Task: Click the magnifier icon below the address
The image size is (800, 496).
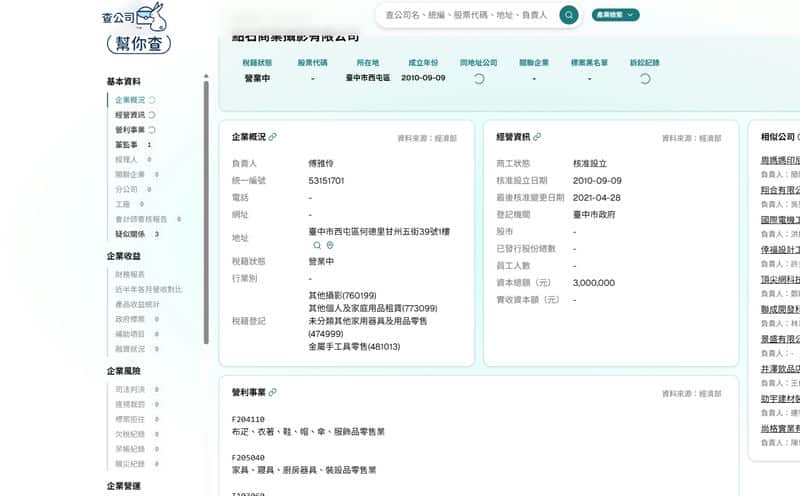Action: pyautogui.click(x=317, y=245)
